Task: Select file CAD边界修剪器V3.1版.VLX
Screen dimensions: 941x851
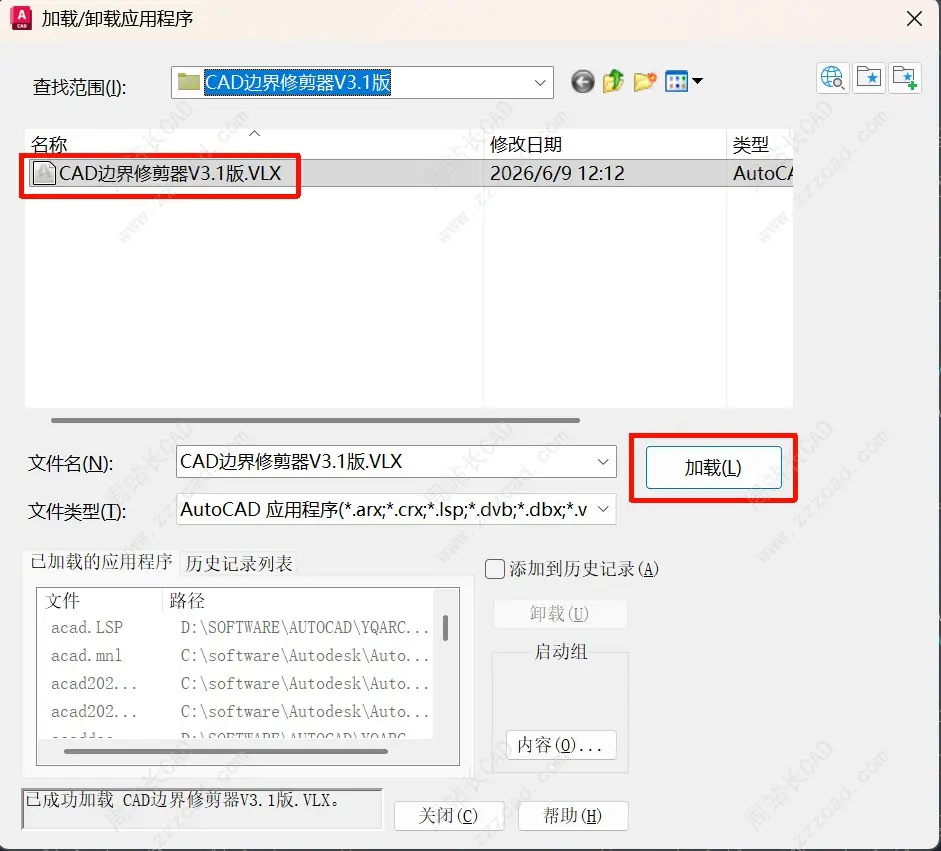Action: pyautogui.click(x=170, y=173)
